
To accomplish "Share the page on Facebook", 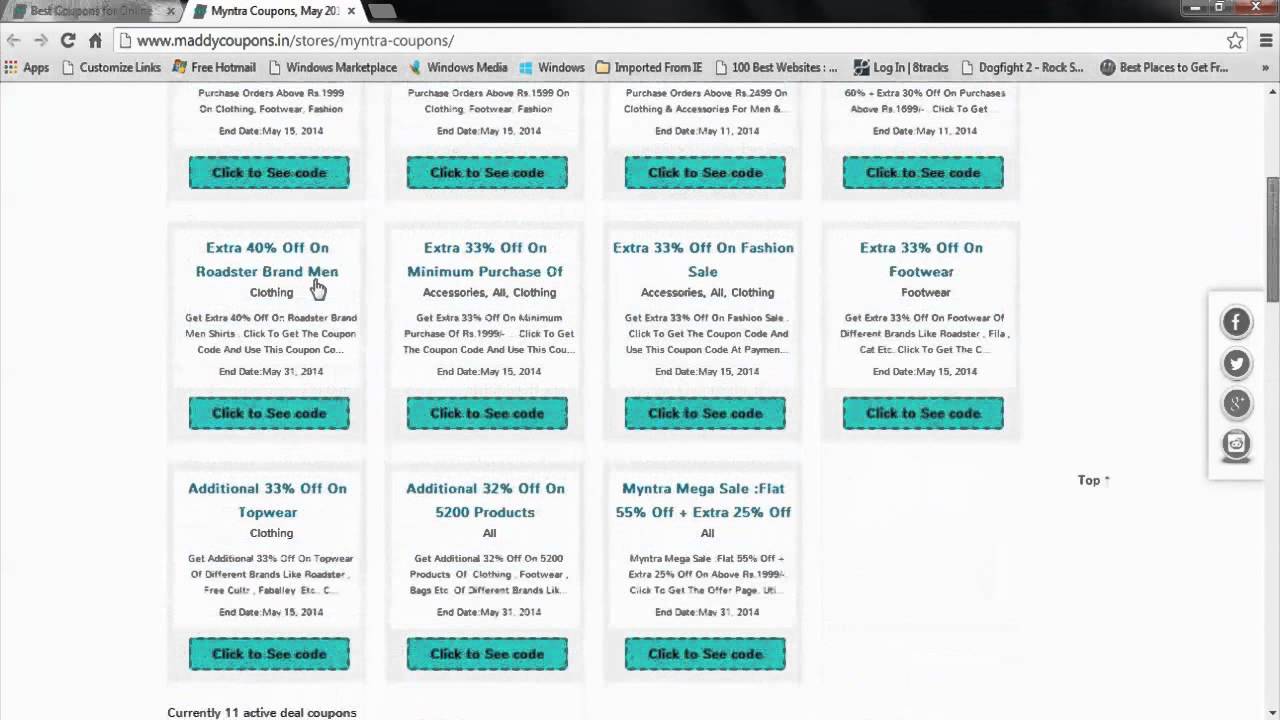I will tap(1236, 322).
